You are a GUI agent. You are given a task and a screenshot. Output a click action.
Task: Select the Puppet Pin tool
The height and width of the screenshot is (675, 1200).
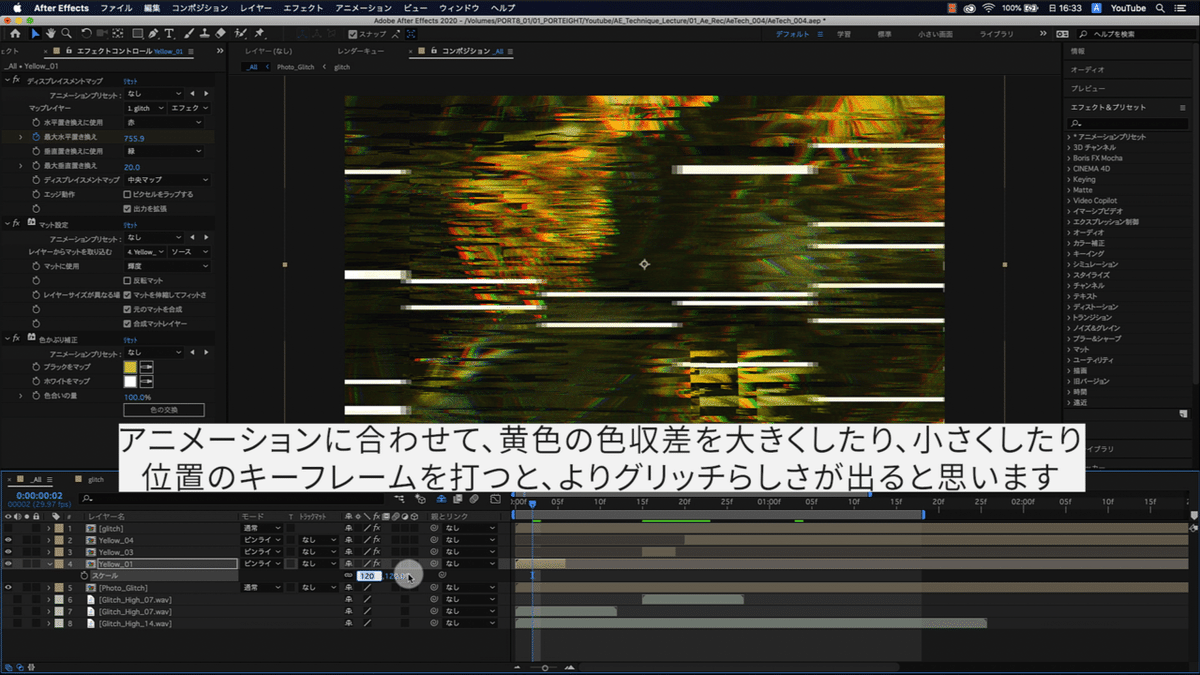[259, 33]
